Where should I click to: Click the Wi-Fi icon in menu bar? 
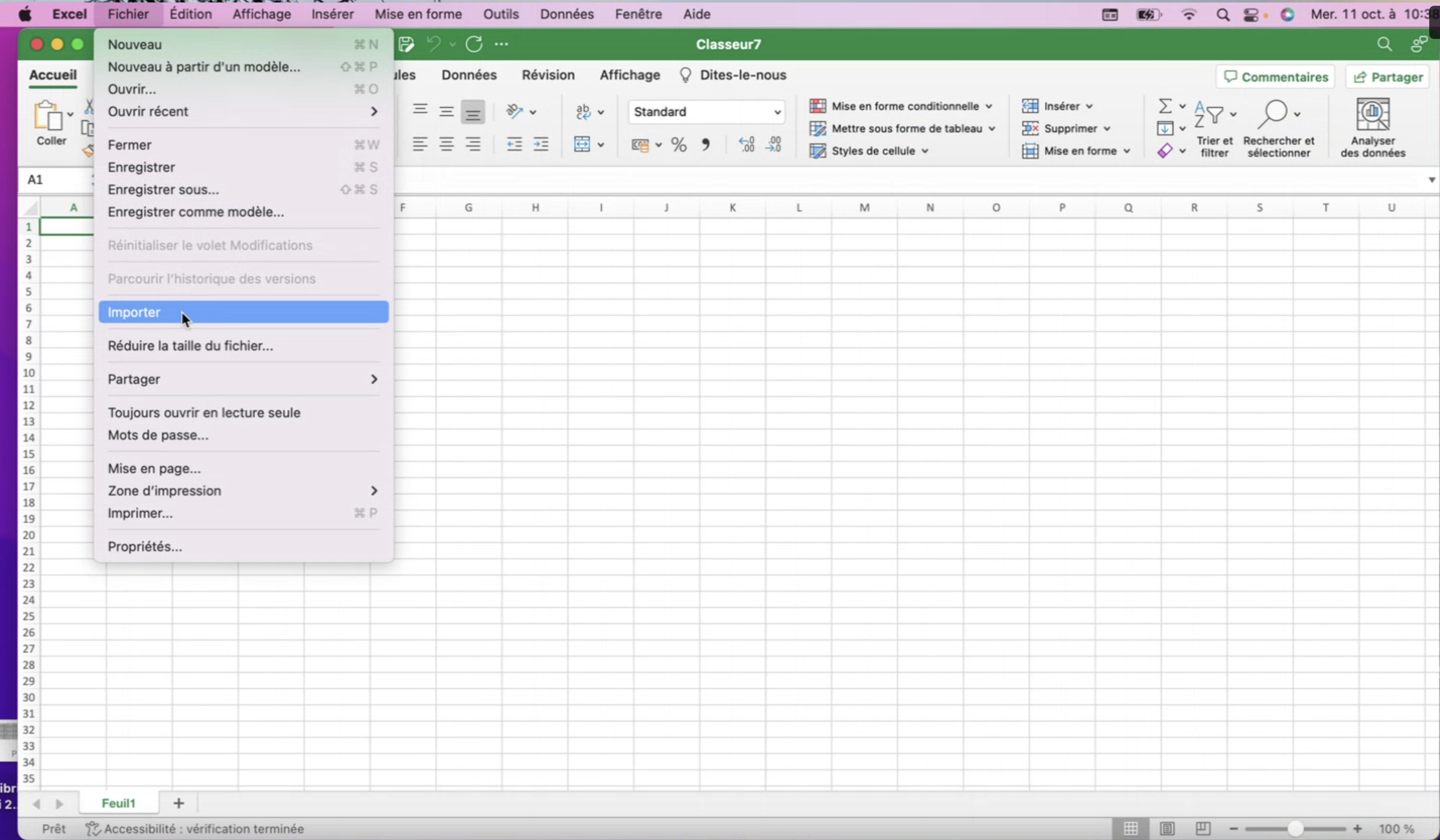click(1189, 15)
